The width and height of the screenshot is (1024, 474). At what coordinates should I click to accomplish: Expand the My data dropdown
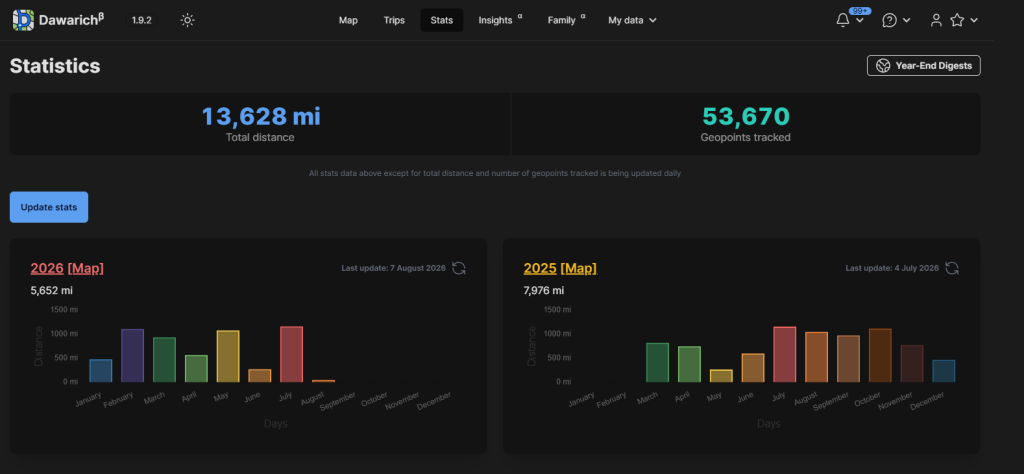[x=632, y=20]
